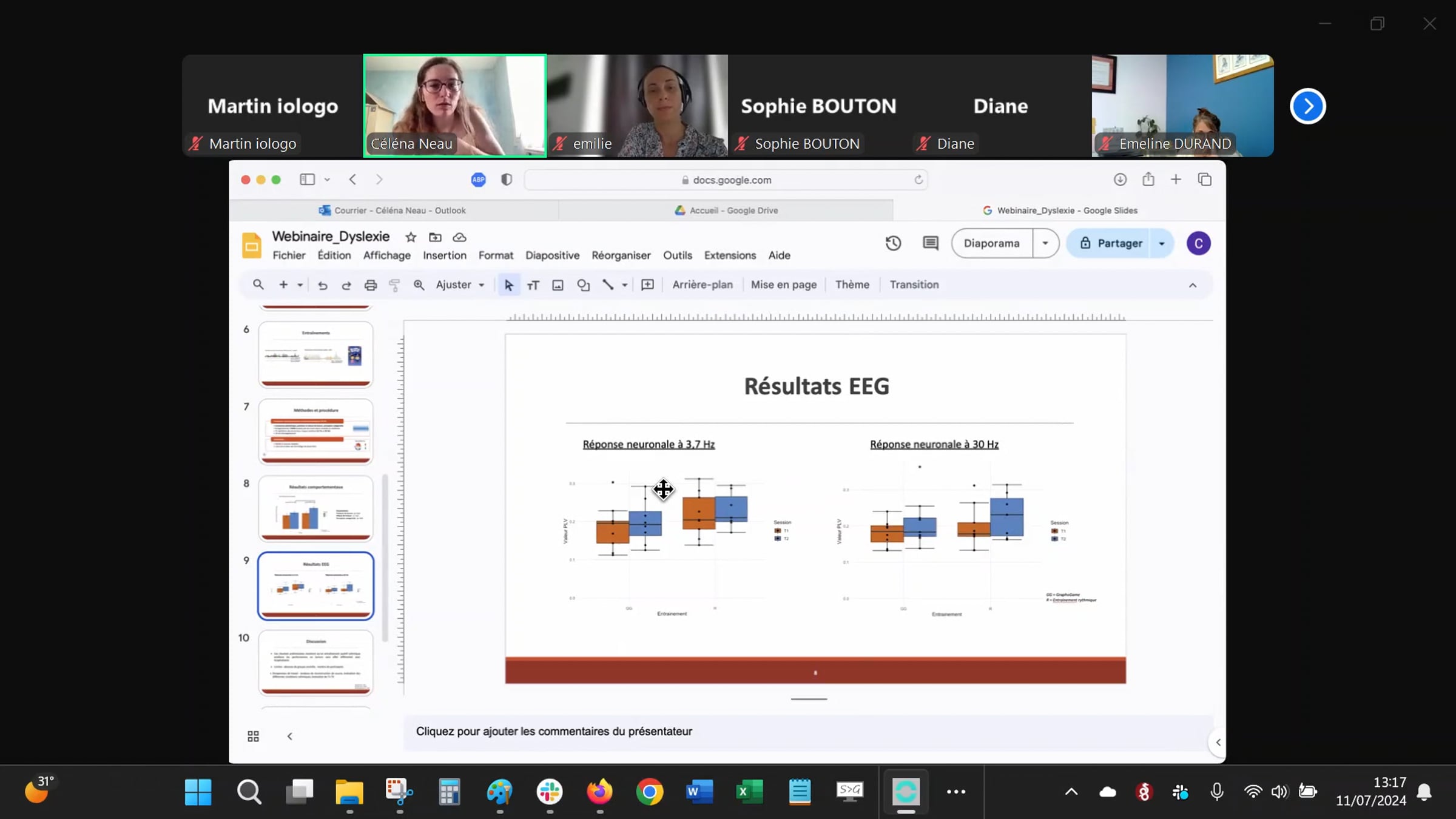Viewport: 1456px width, 819px height.
Task: Click the print icon in toolbar
Action: point(370,285)
